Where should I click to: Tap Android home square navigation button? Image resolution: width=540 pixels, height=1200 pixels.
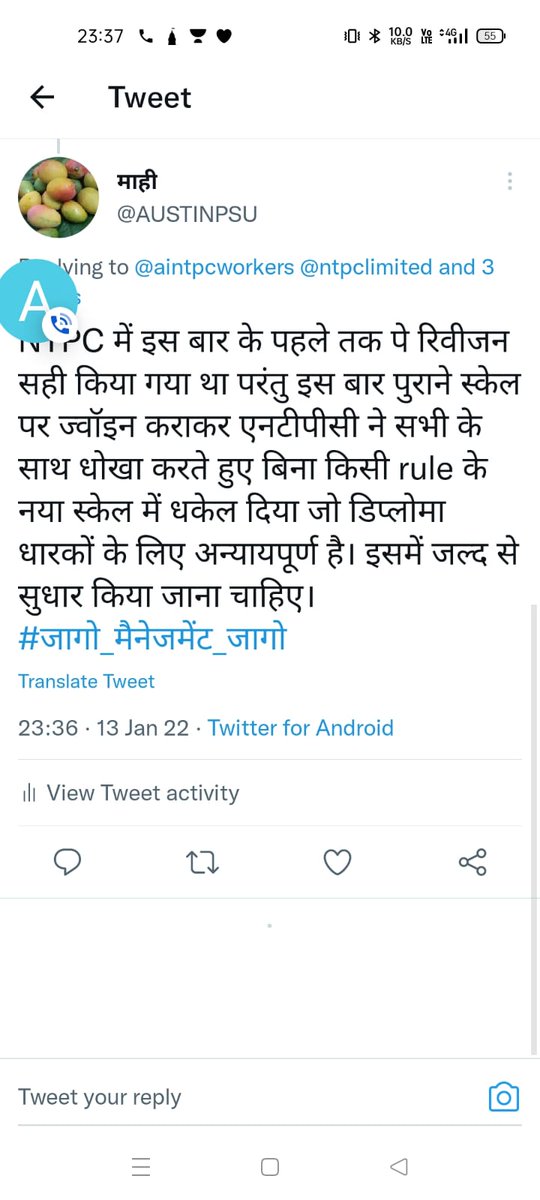[269, 1166]
